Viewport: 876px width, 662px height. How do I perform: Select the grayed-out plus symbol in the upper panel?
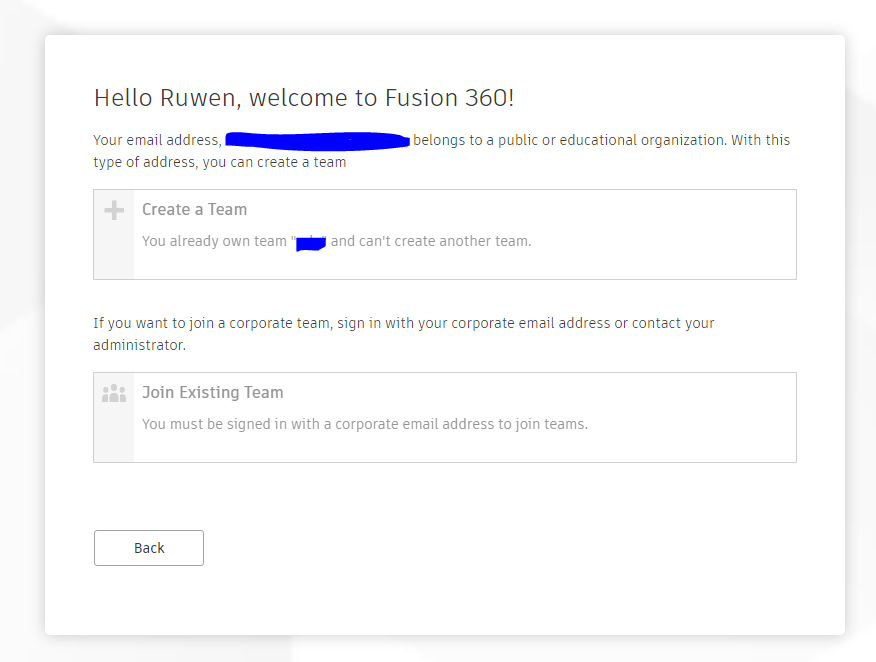pyautogui.click(x=113, y=210)
